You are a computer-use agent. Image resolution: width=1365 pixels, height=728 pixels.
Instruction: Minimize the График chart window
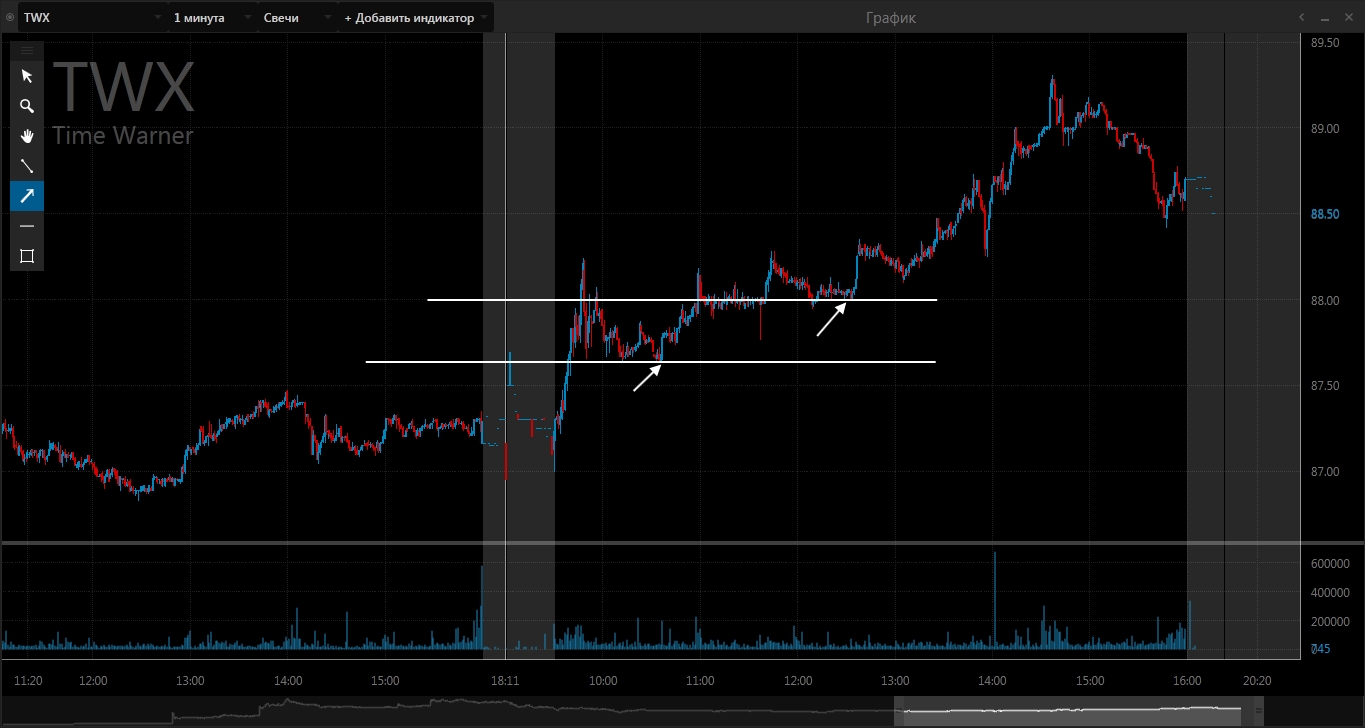1326,18
